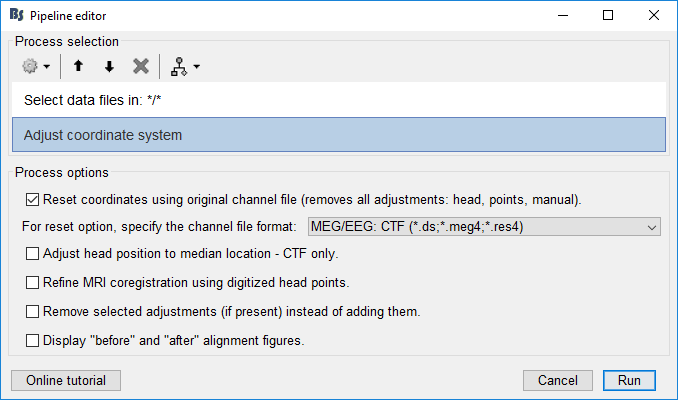
Task: Click the Brainstorm icon in title bar
Action: pos(16,16)
